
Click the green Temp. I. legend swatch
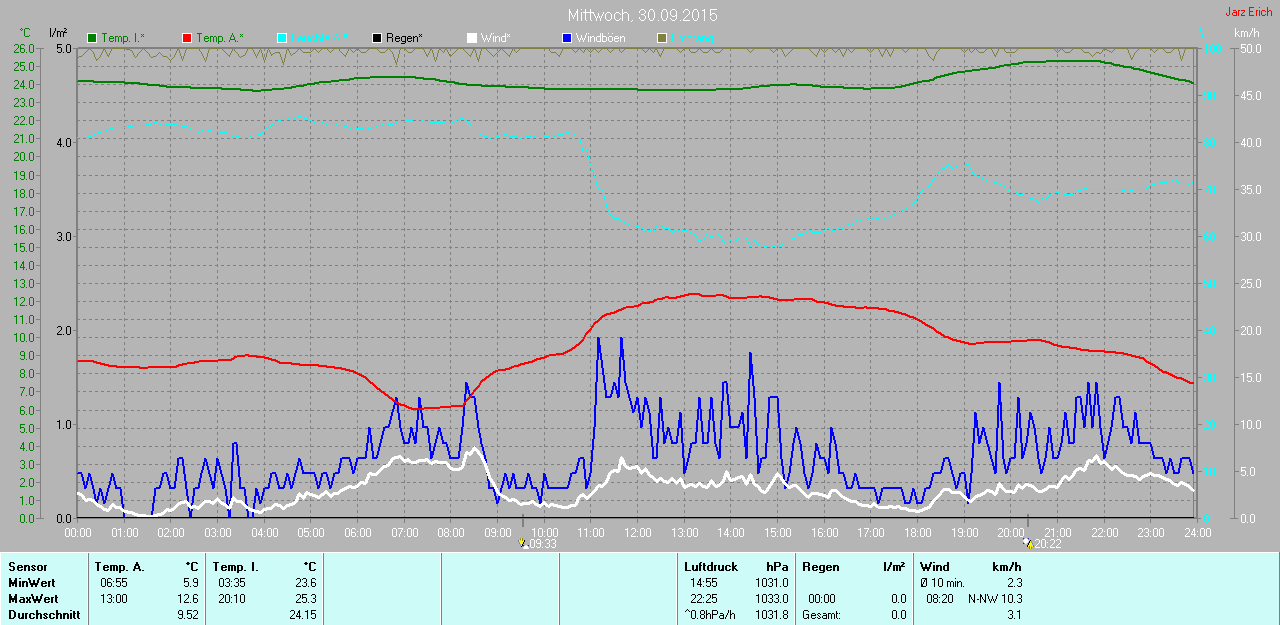93,38
